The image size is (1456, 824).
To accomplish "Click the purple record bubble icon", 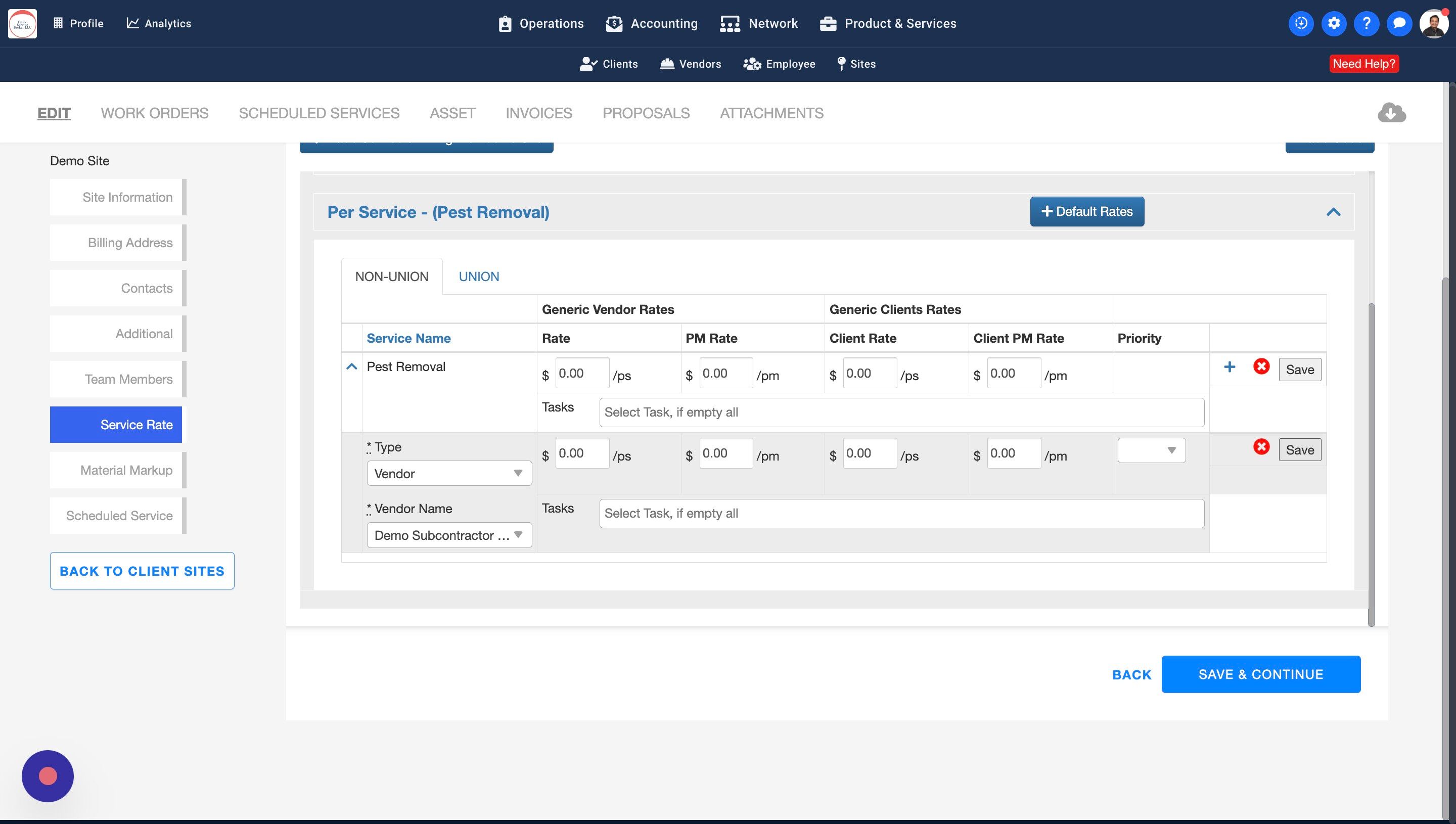I will [48, 776].
